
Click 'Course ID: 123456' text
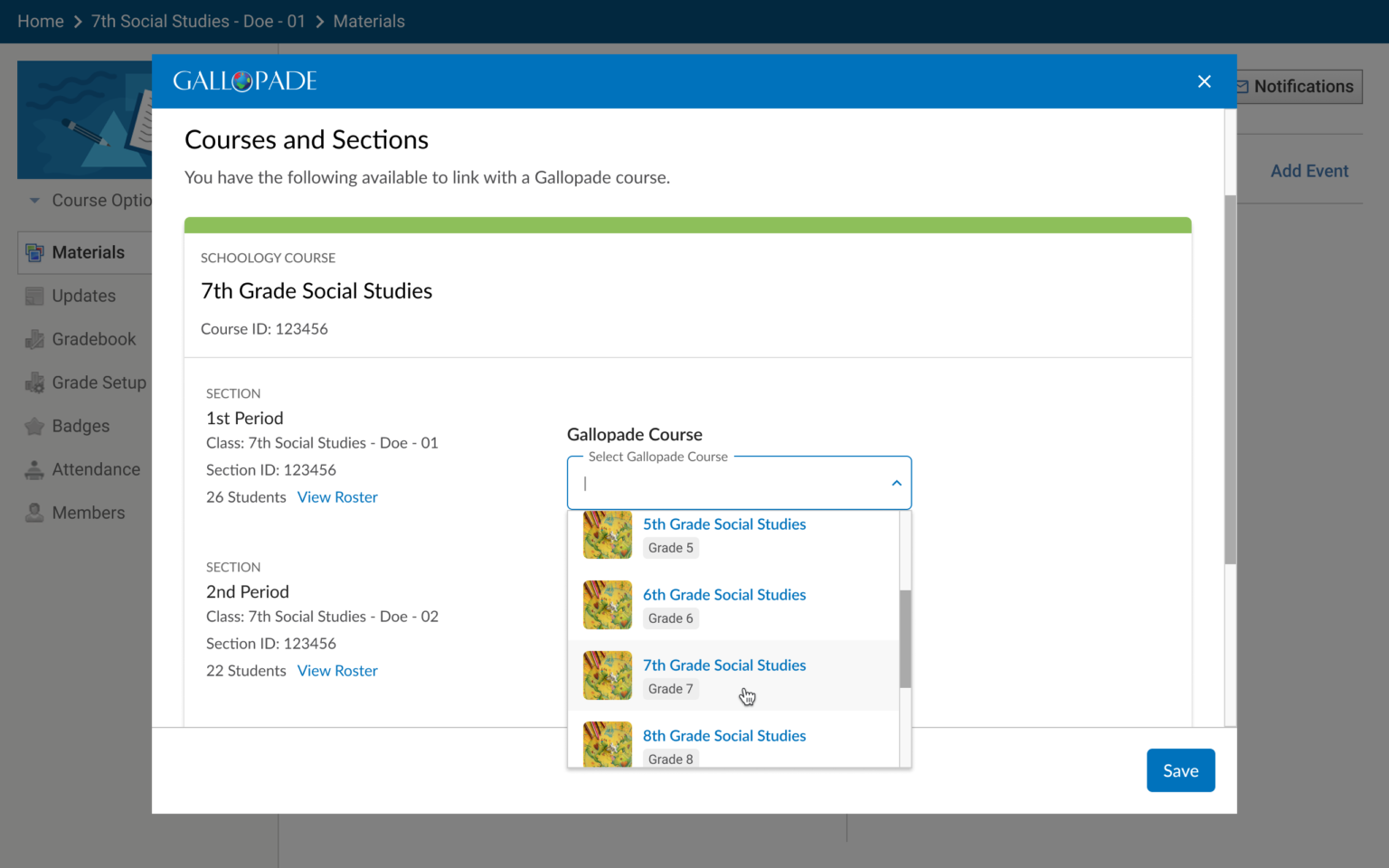264,329
